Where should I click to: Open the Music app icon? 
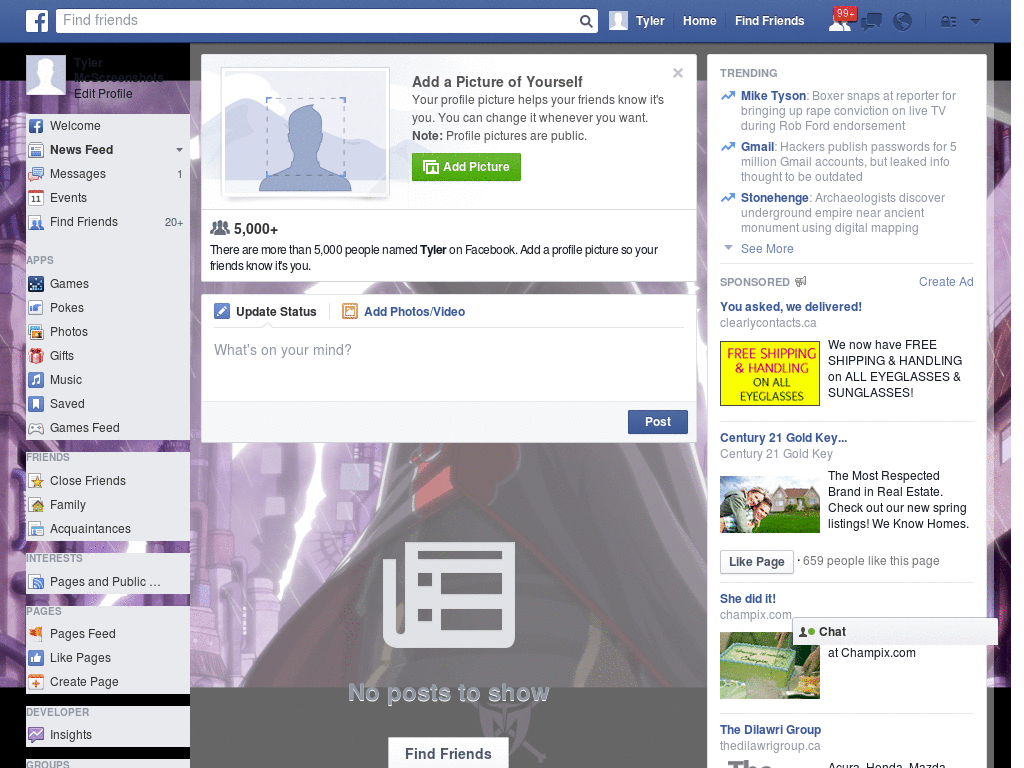(x=36, y=380)
